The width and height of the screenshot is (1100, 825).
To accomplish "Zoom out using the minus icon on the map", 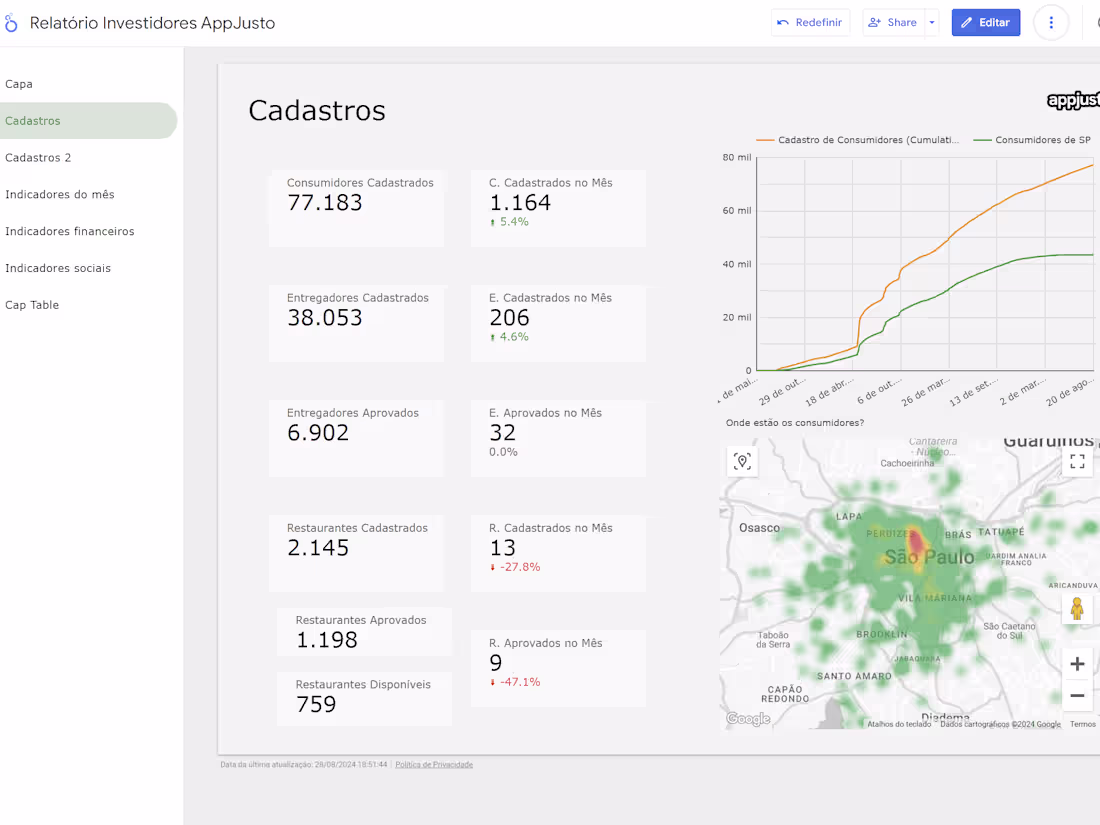I will pyautogui.click(x=1077, y=695).
